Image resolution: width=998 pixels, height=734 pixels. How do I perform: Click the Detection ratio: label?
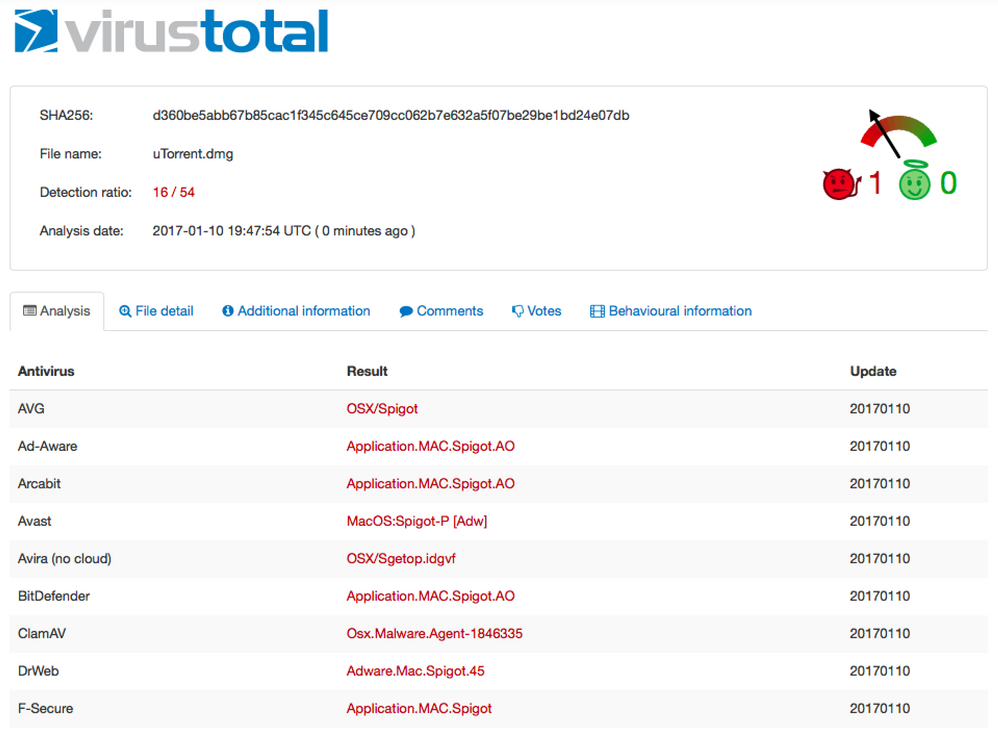point(85,192)
